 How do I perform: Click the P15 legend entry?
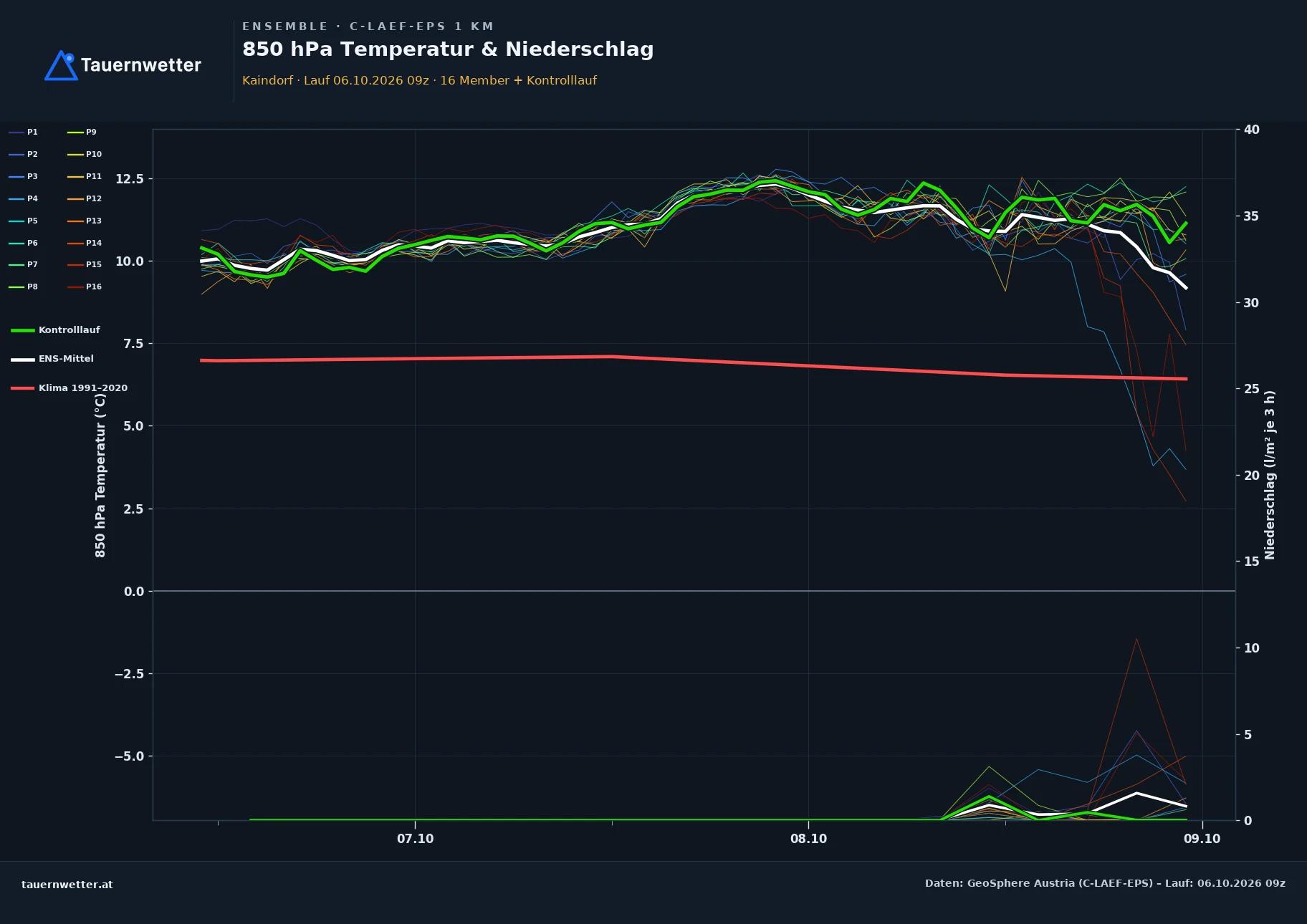[x=85, y=265]
